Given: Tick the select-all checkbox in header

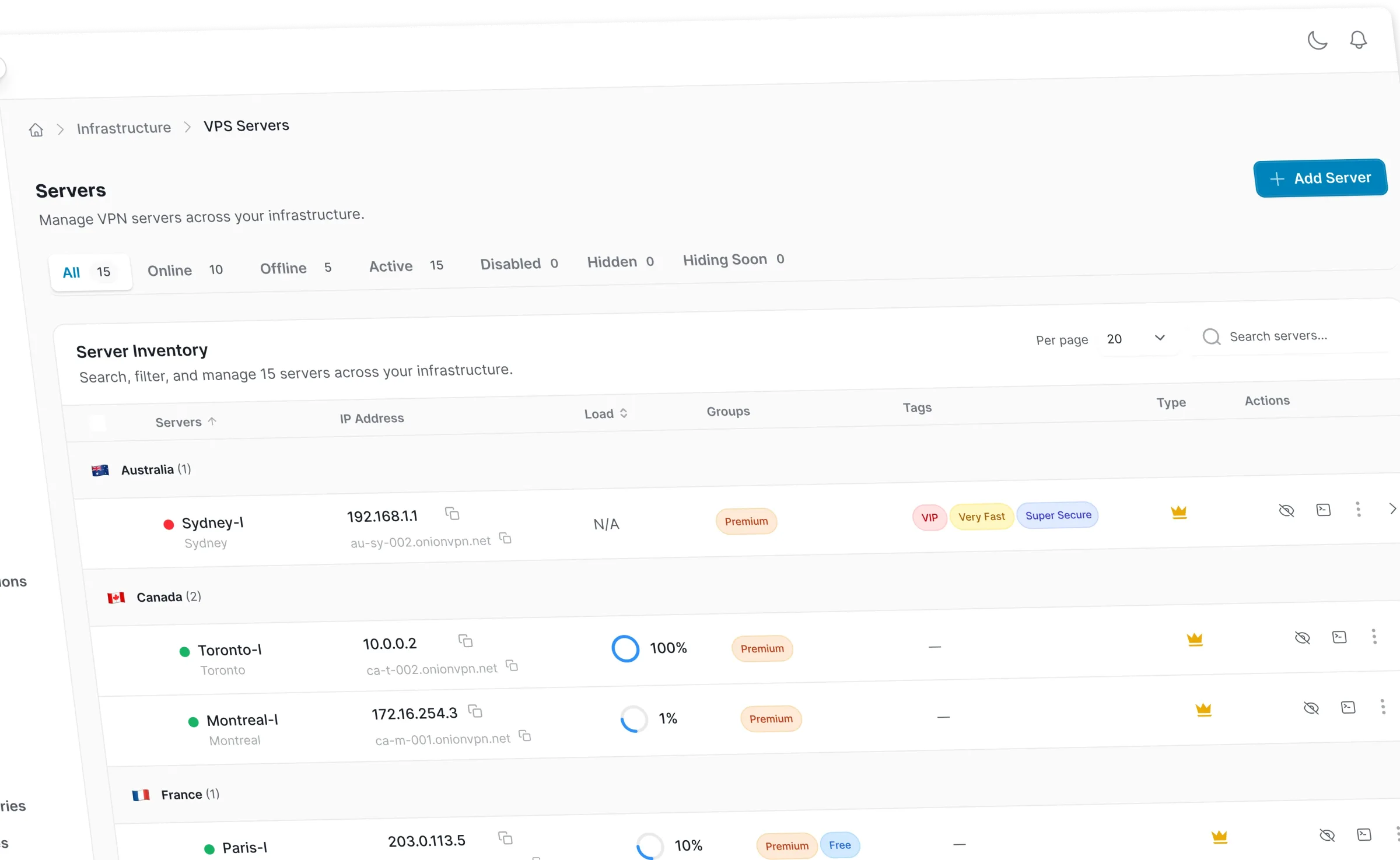Looking at the screenshot, I should click(x=98, y=423).
